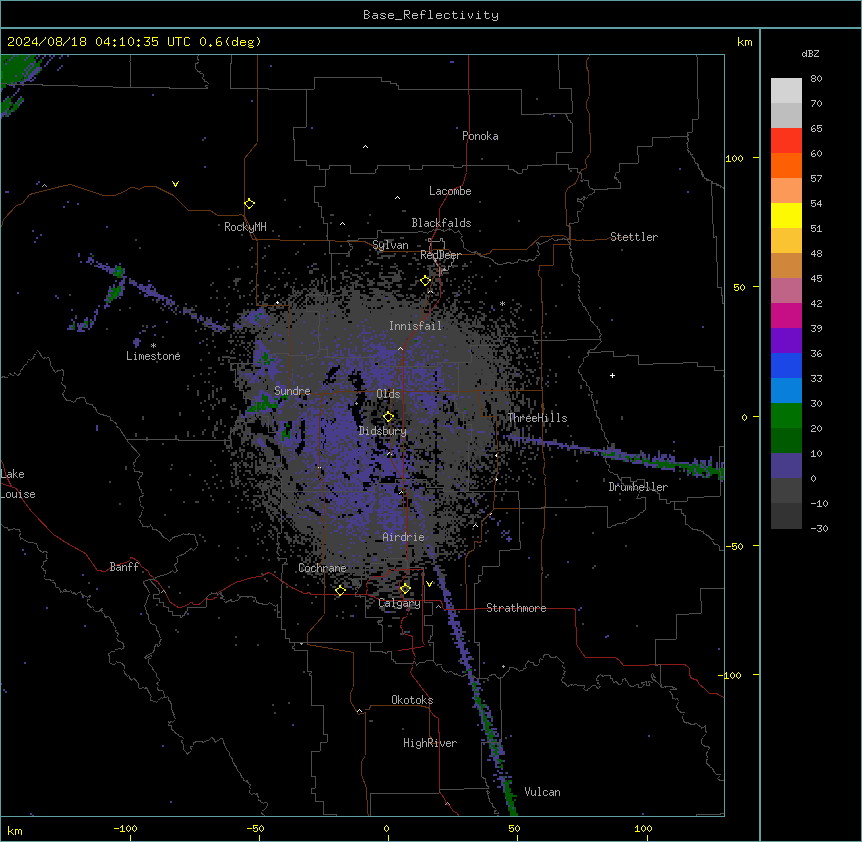This screenshot has width=862, height=842.
Task: Click the ThreeHills town label
Action: (537, 418)
